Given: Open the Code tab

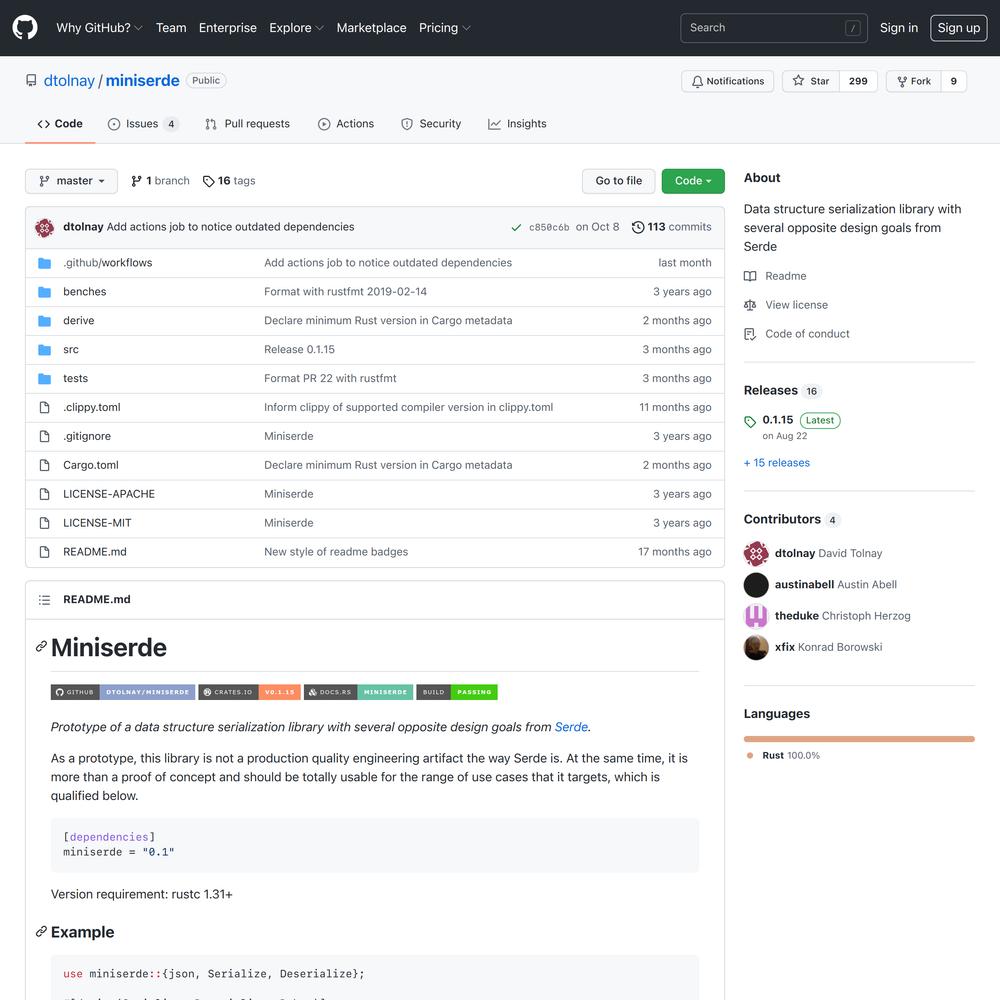Looking at the screenshot, I should (x=60, y=124).
